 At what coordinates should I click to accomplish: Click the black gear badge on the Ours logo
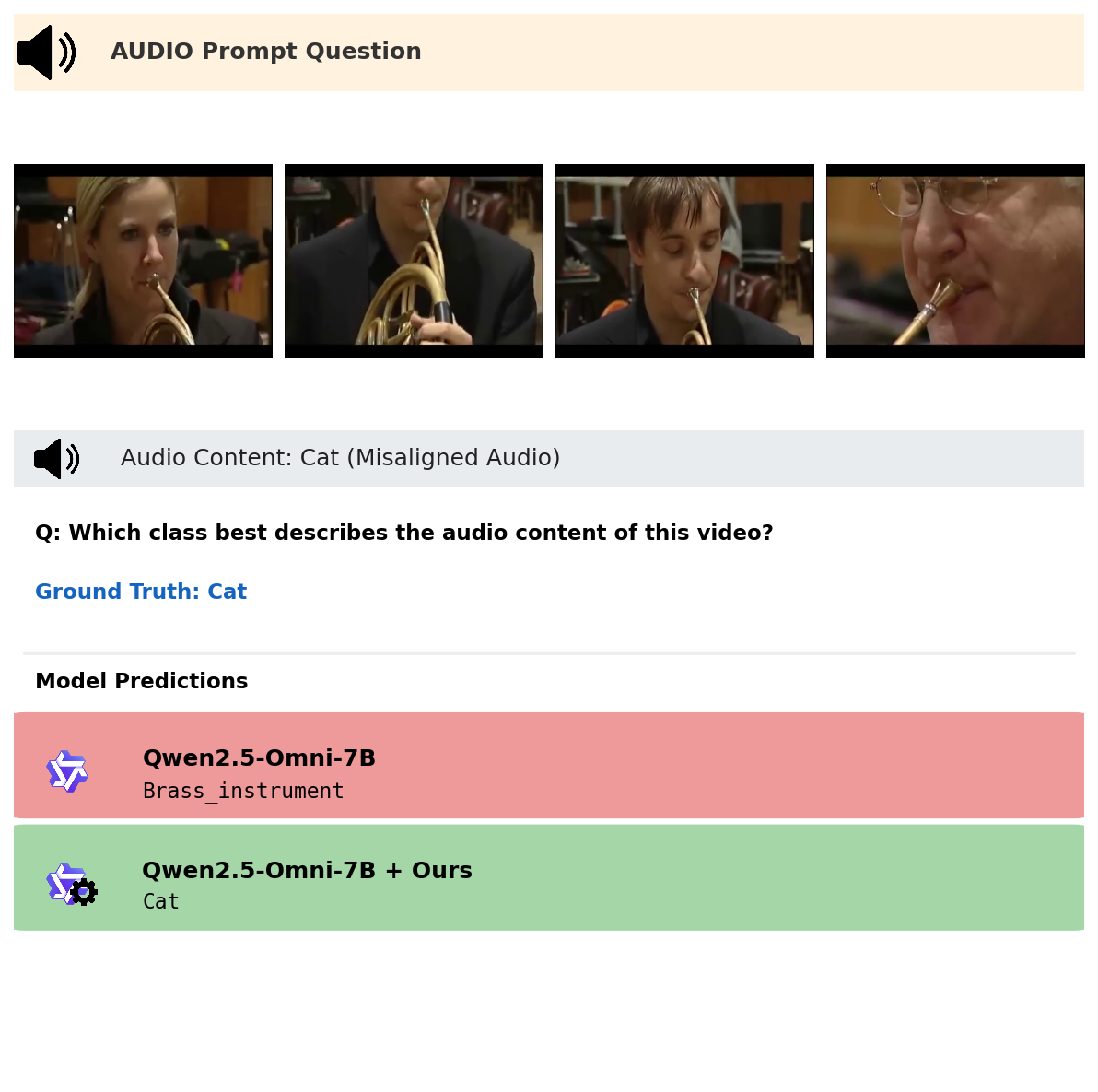click(x=84, y=892)
